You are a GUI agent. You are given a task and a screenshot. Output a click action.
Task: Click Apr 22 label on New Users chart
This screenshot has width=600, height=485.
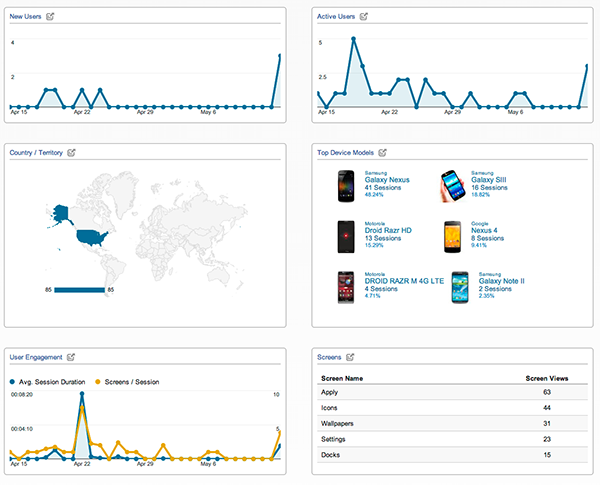(82, 112)
